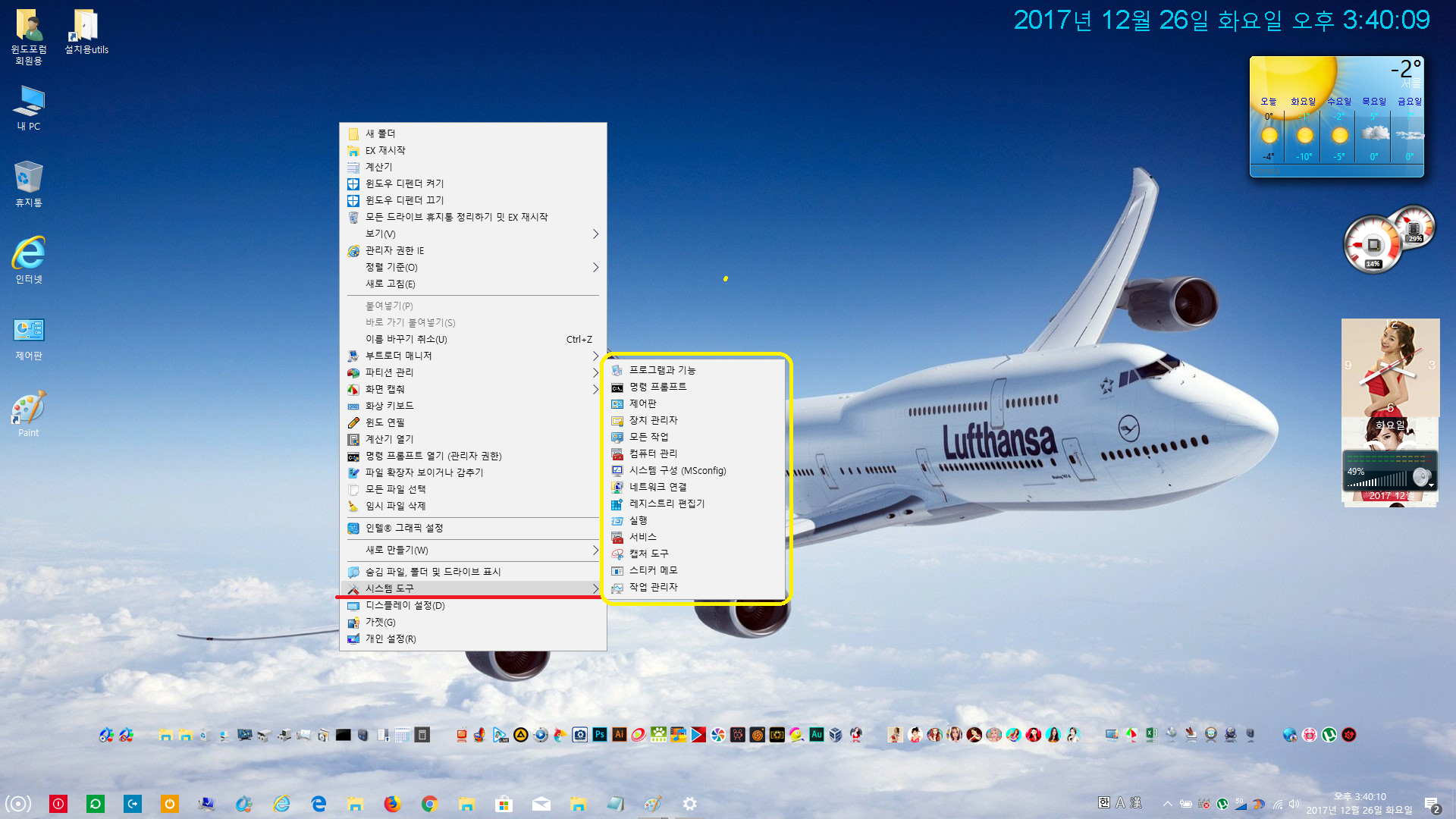Open Adobe Audition icon in the dock
The image size is (1456, 819).
[x=817, y=734]
